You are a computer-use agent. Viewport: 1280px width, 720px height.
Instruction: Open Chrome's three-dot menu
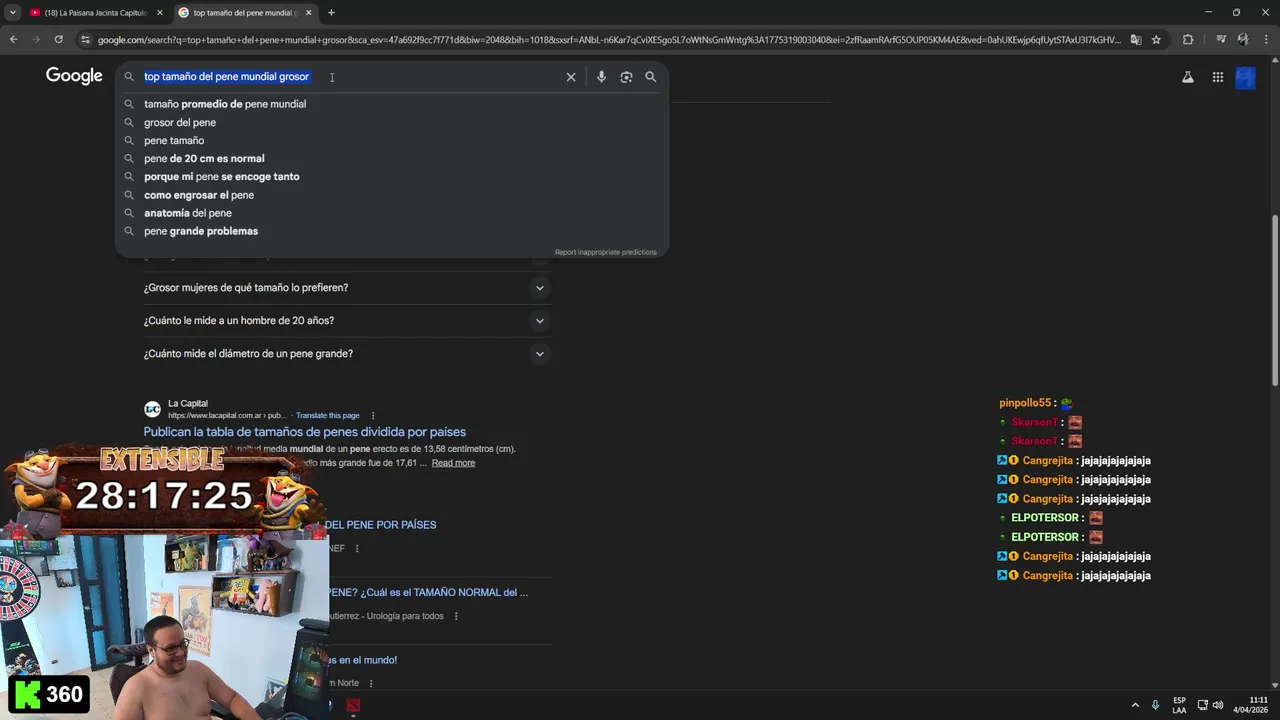point(1265,40)
